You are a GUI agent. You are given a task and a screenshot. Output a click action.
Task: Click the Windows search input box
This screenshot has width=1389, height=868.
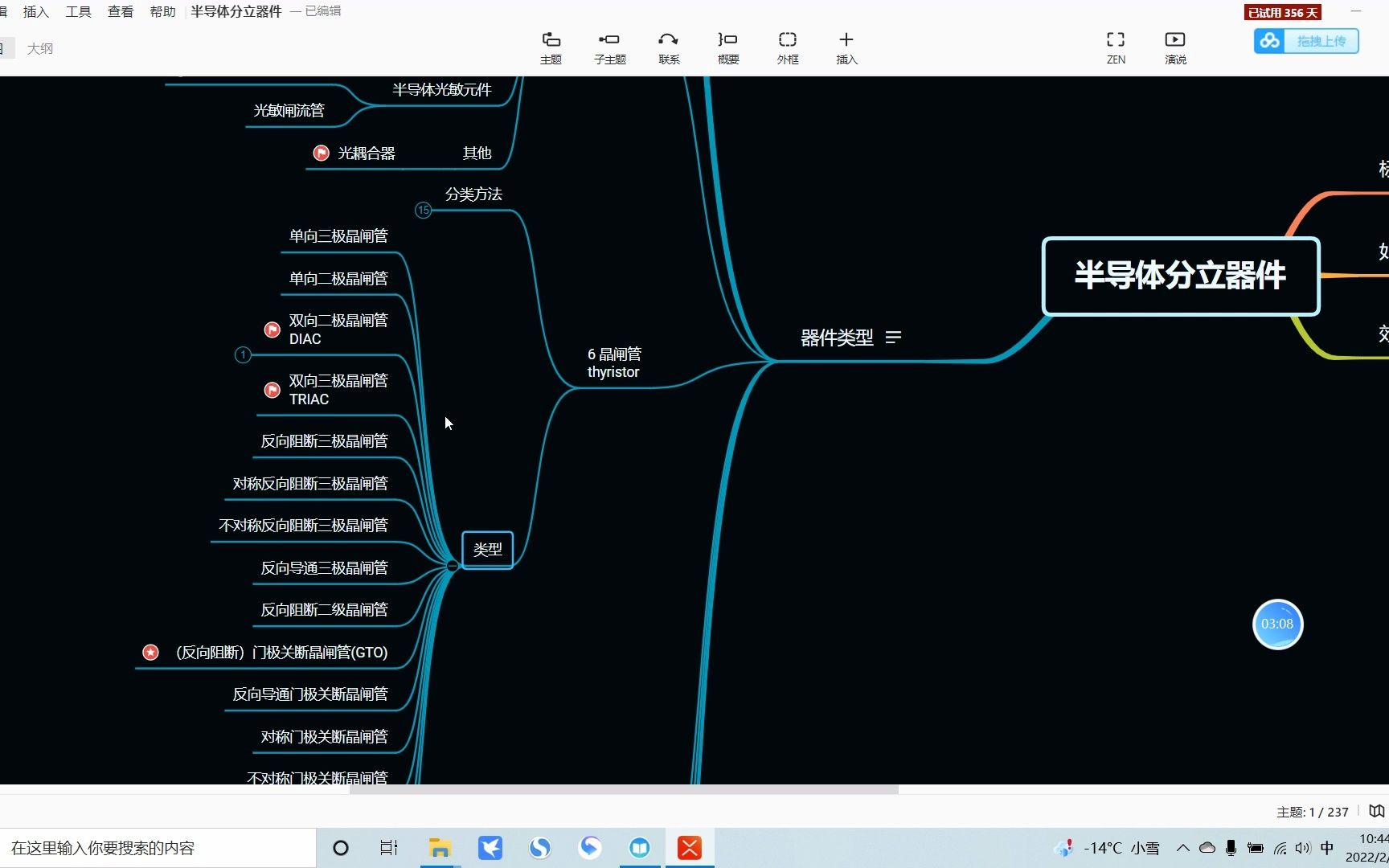pos(158,848)
